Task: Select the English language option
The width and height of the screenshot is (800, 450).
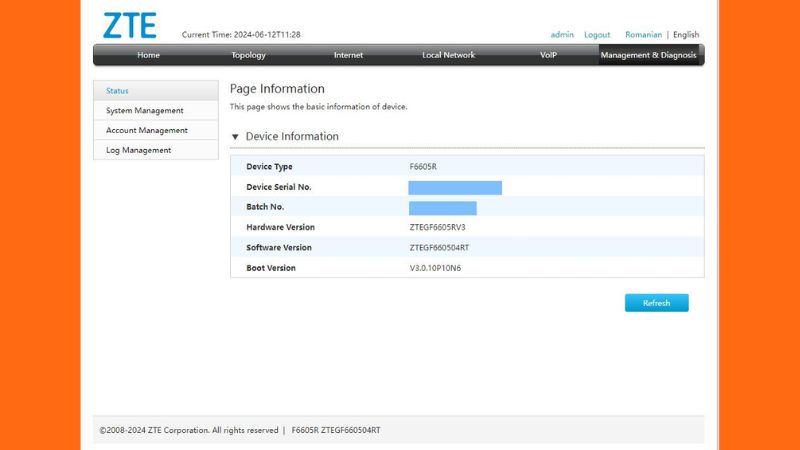Action: tap(686, 35)
